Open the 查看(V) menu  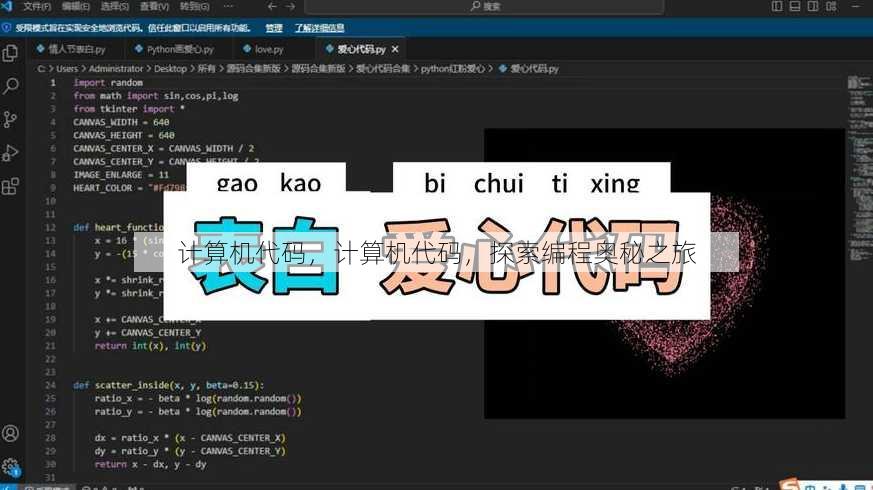tap(154, 7)
